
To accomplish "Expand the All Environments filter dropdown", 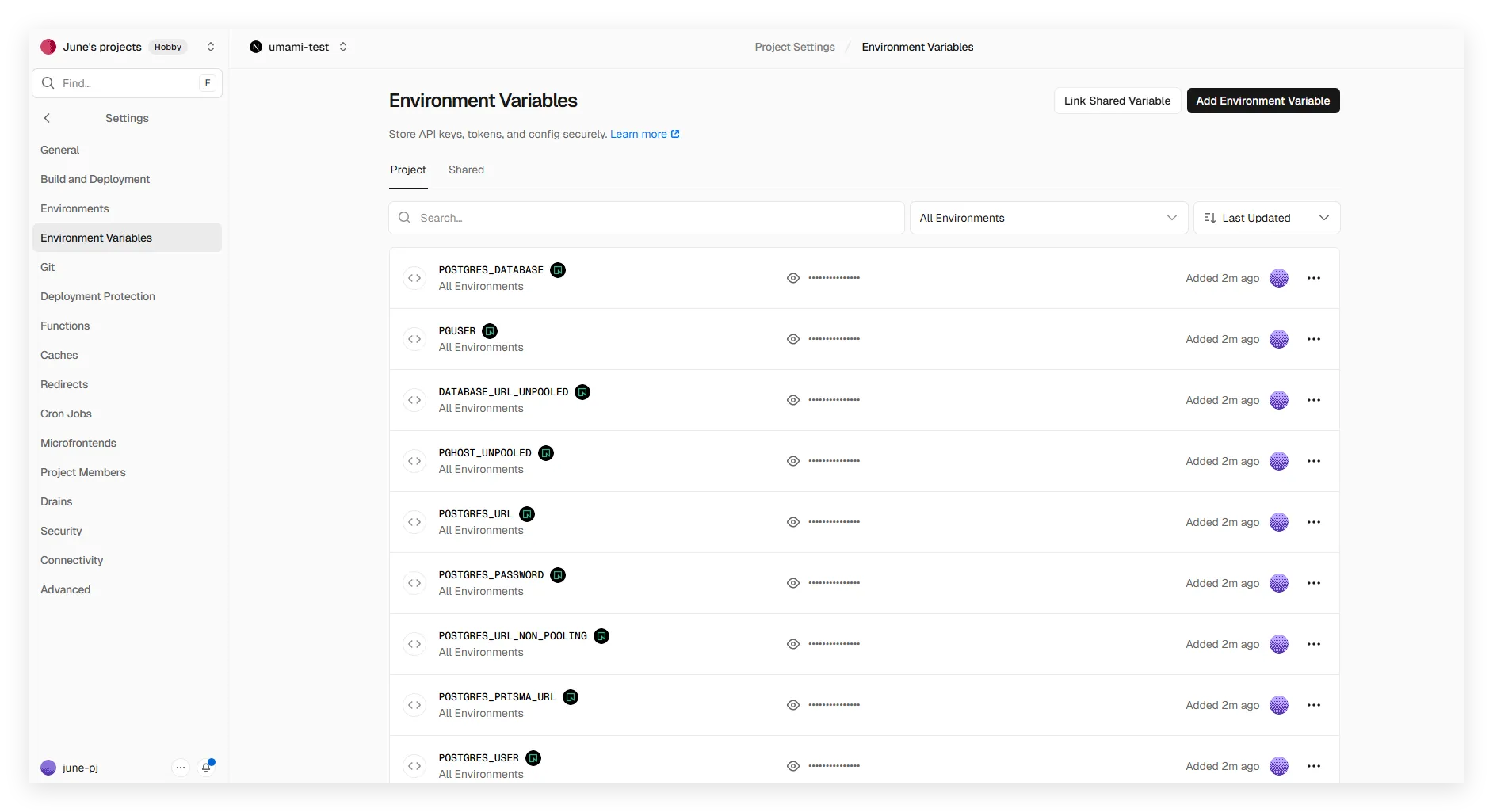I will pos(1048,218).
